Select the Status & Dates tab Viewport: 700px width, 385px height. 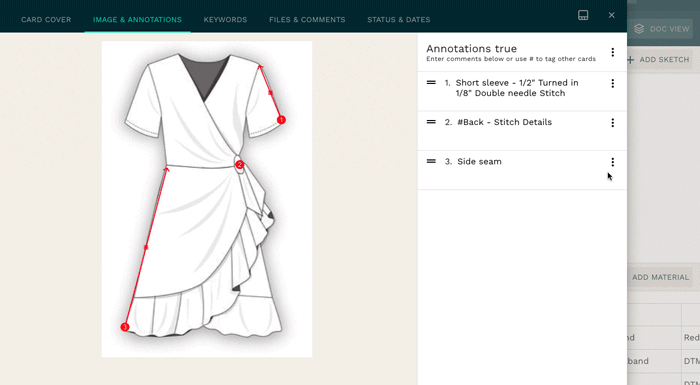399,20
